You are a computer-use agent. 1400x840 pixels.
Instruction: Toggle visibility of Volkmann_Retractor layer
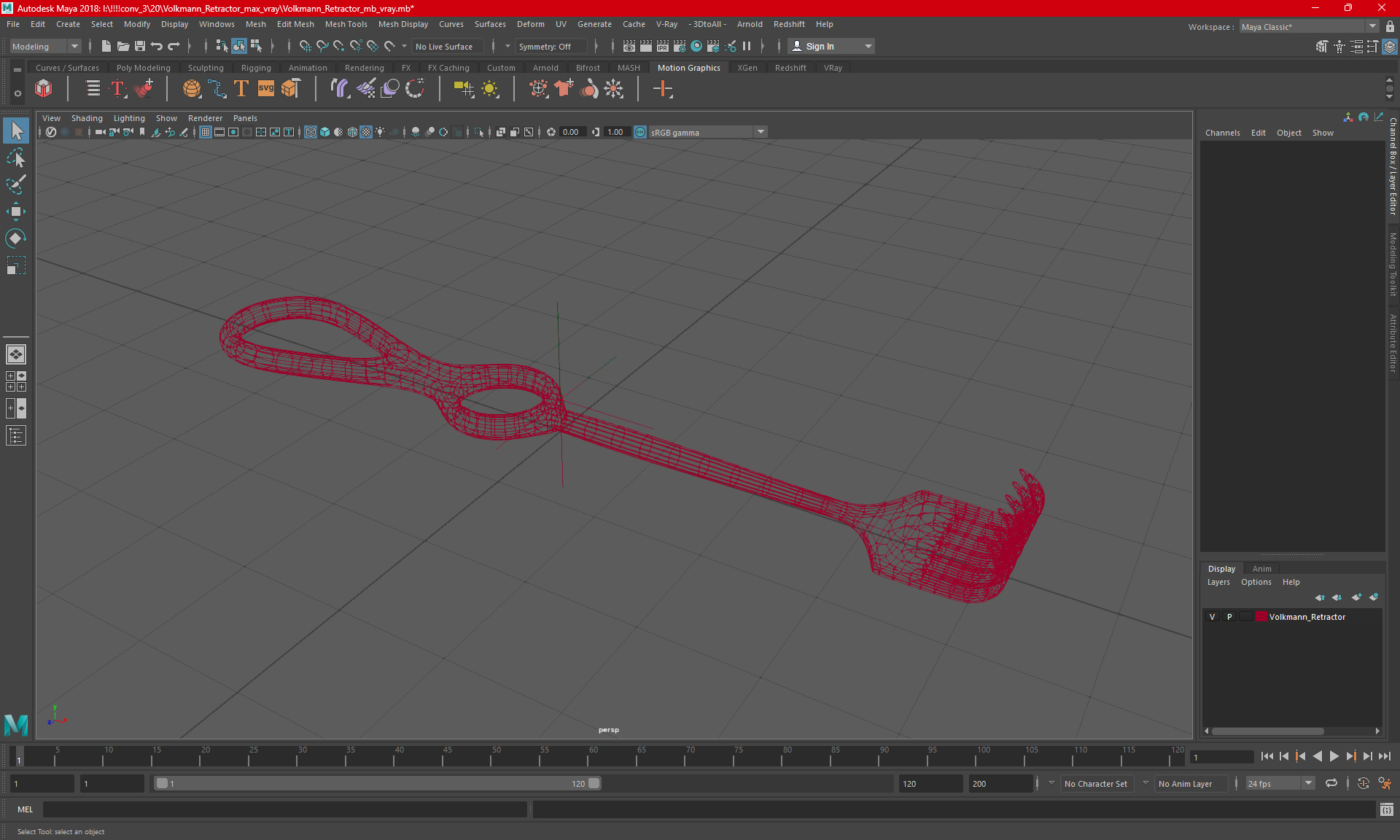coord(1213,617)
